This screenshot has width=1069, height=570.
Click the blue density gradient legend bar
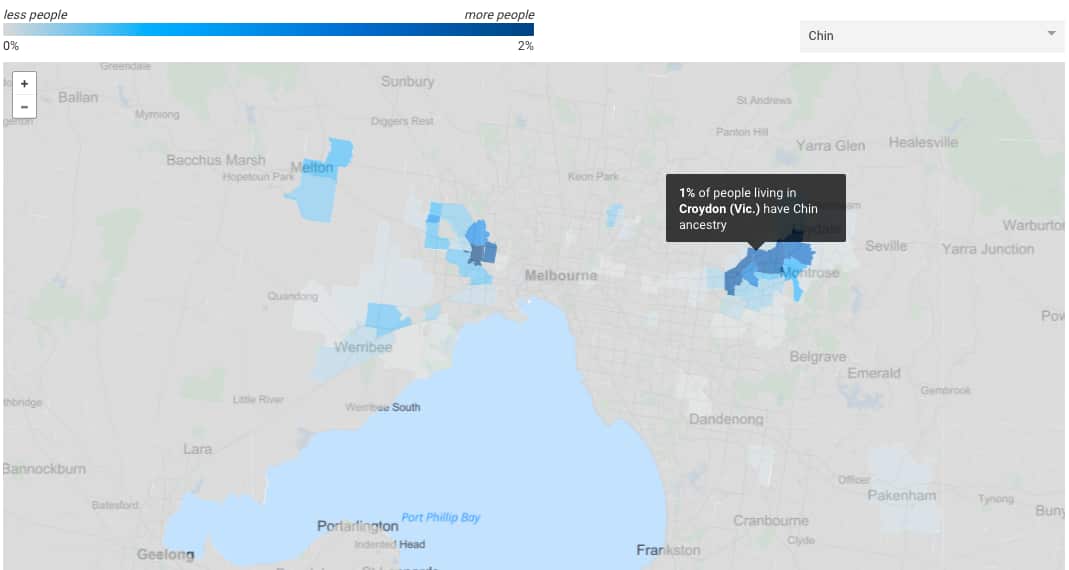[x=269, y=30]
